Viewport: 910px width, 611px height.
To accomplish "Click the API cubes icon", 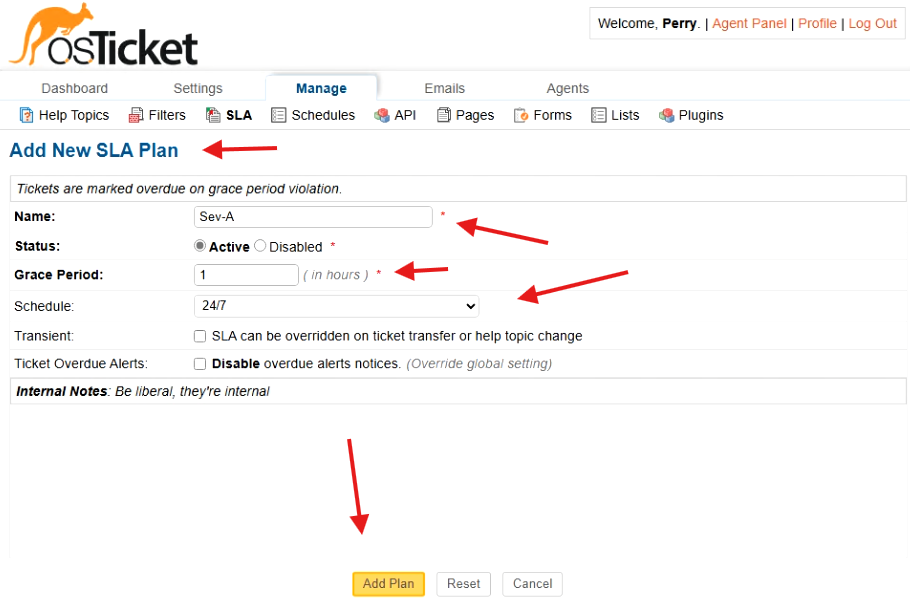I will 382,115.
